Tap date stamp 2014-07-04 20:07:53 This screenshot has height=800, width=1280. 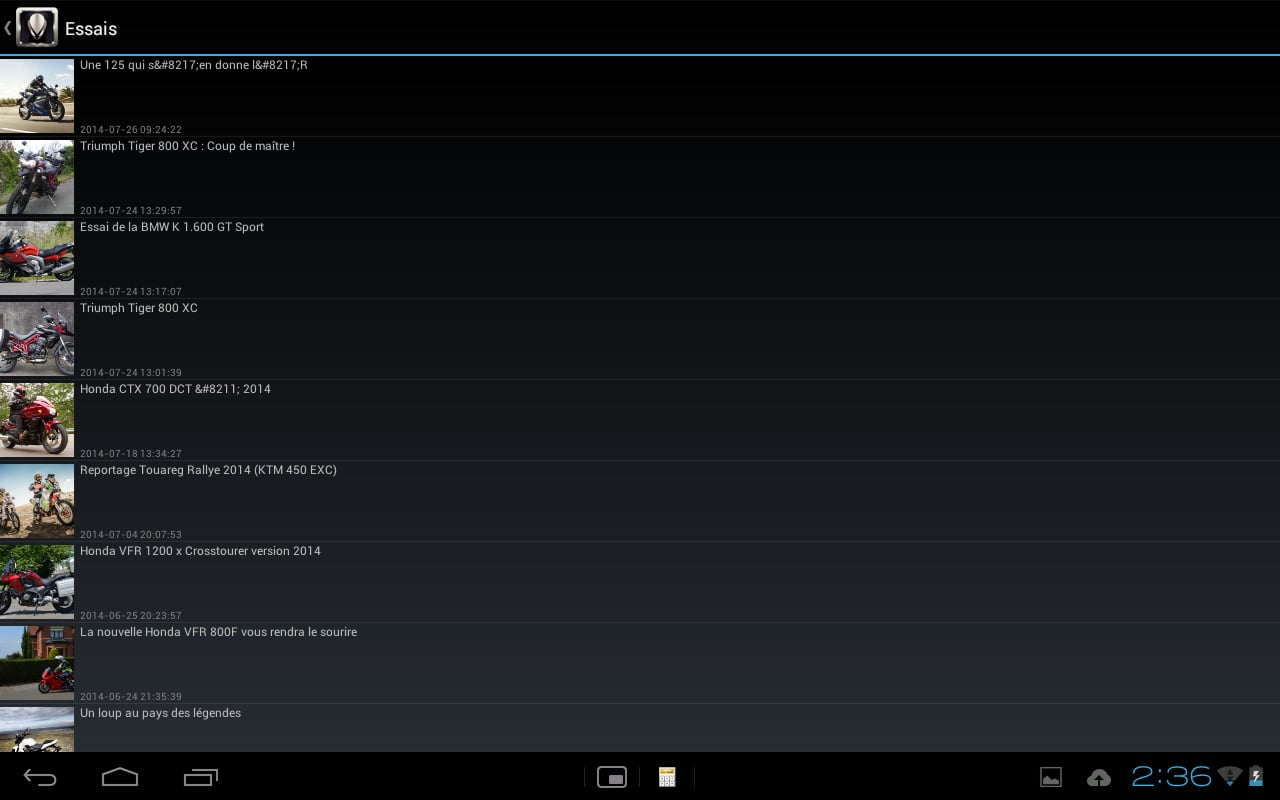131,535
